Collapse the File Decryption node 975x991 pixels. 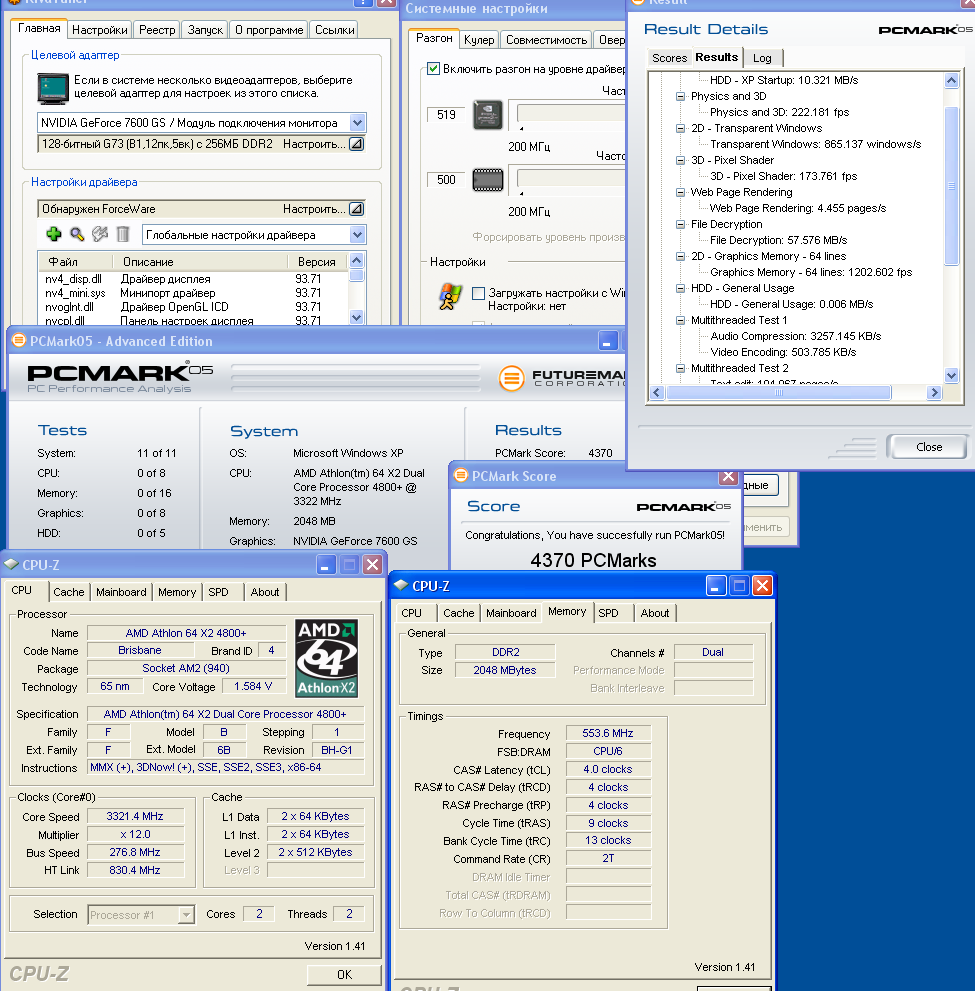tap(681, 224)
